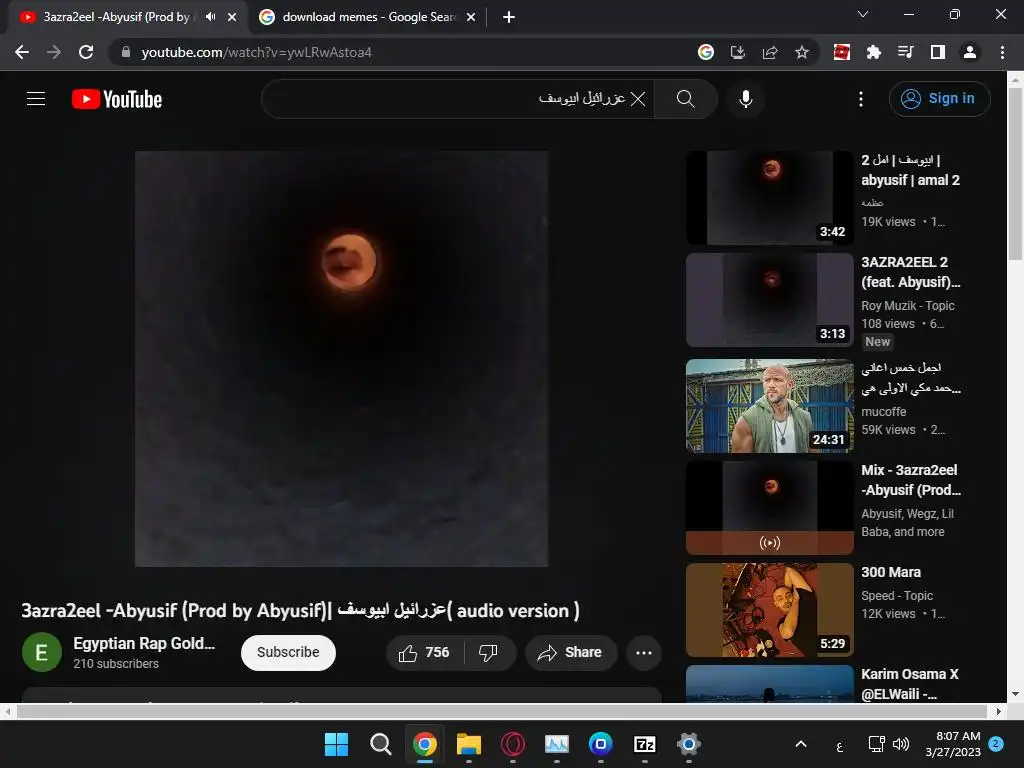This screenshot has height=768, width=1024.
Task: Open Windows taskbar search
Action: [x=380, y=744]
